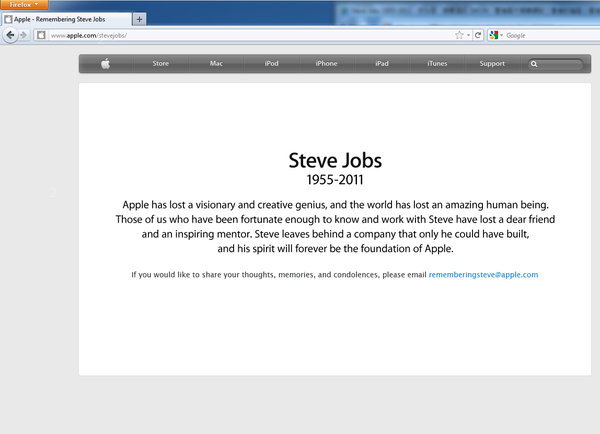Open a new tab with plus button
The image size is (600, 434).
(x=140, y=19)
